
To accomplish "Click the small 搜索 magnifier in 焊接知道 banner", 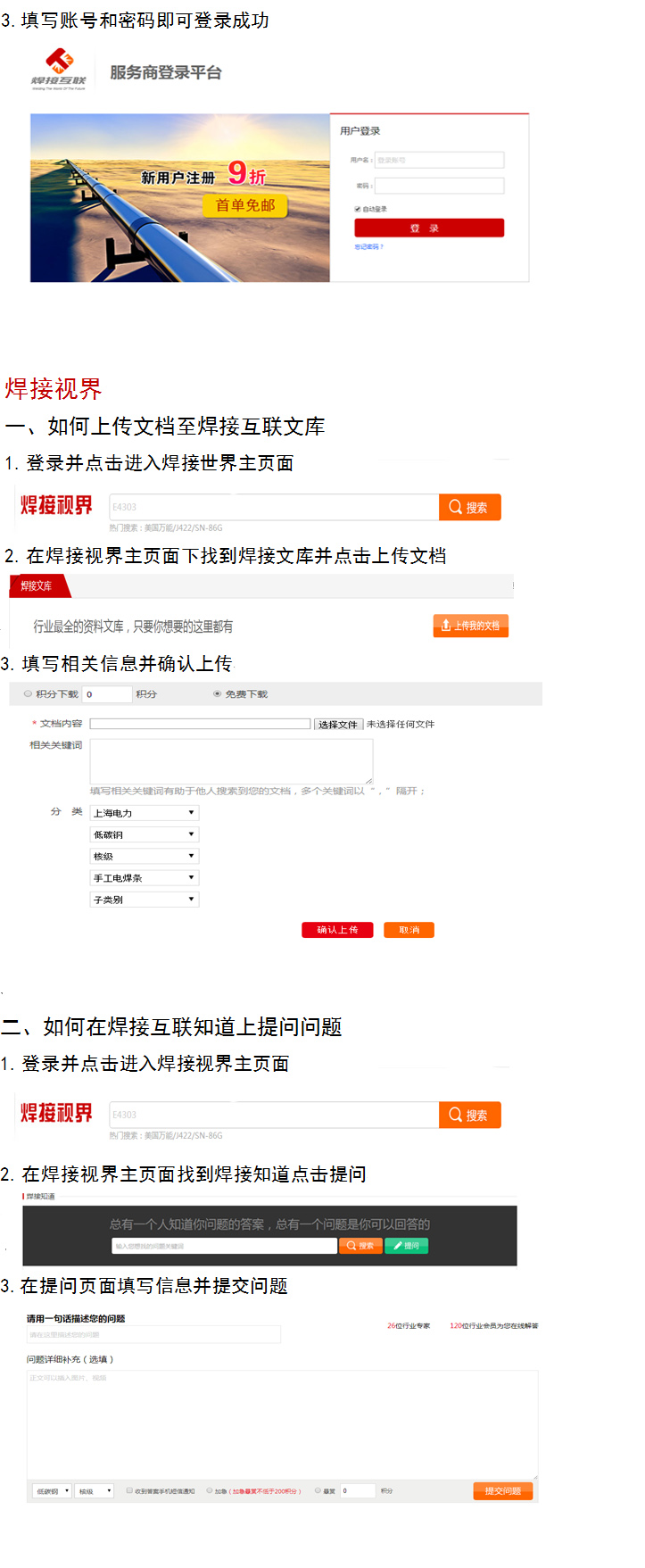I will [x=360, y=1246].
